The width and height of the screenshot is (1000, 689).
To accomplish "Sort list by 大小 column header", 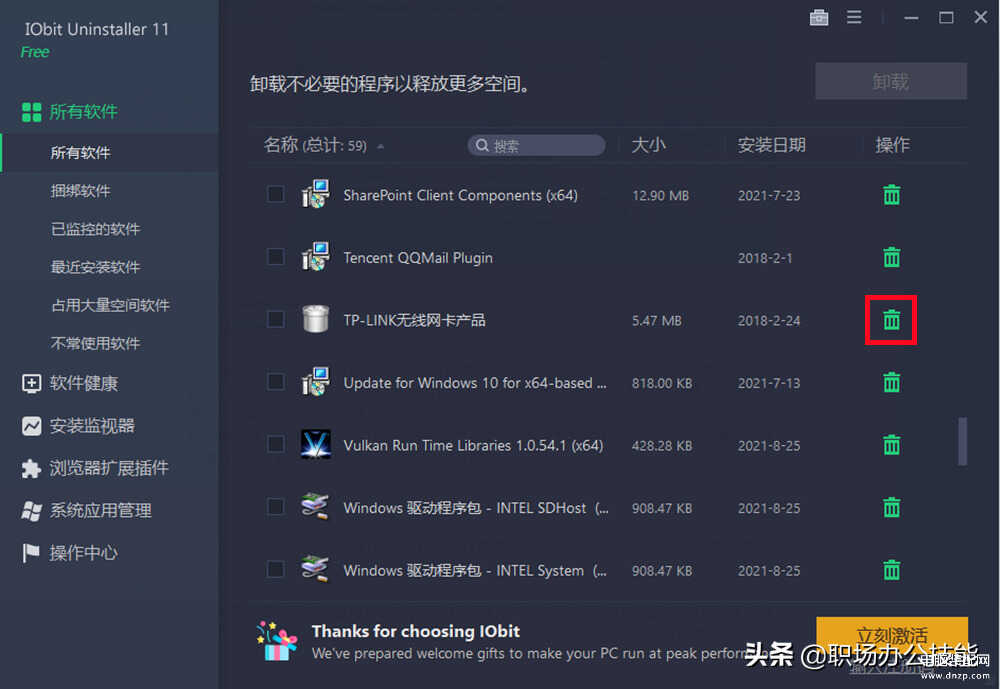I will click(649, 145).
